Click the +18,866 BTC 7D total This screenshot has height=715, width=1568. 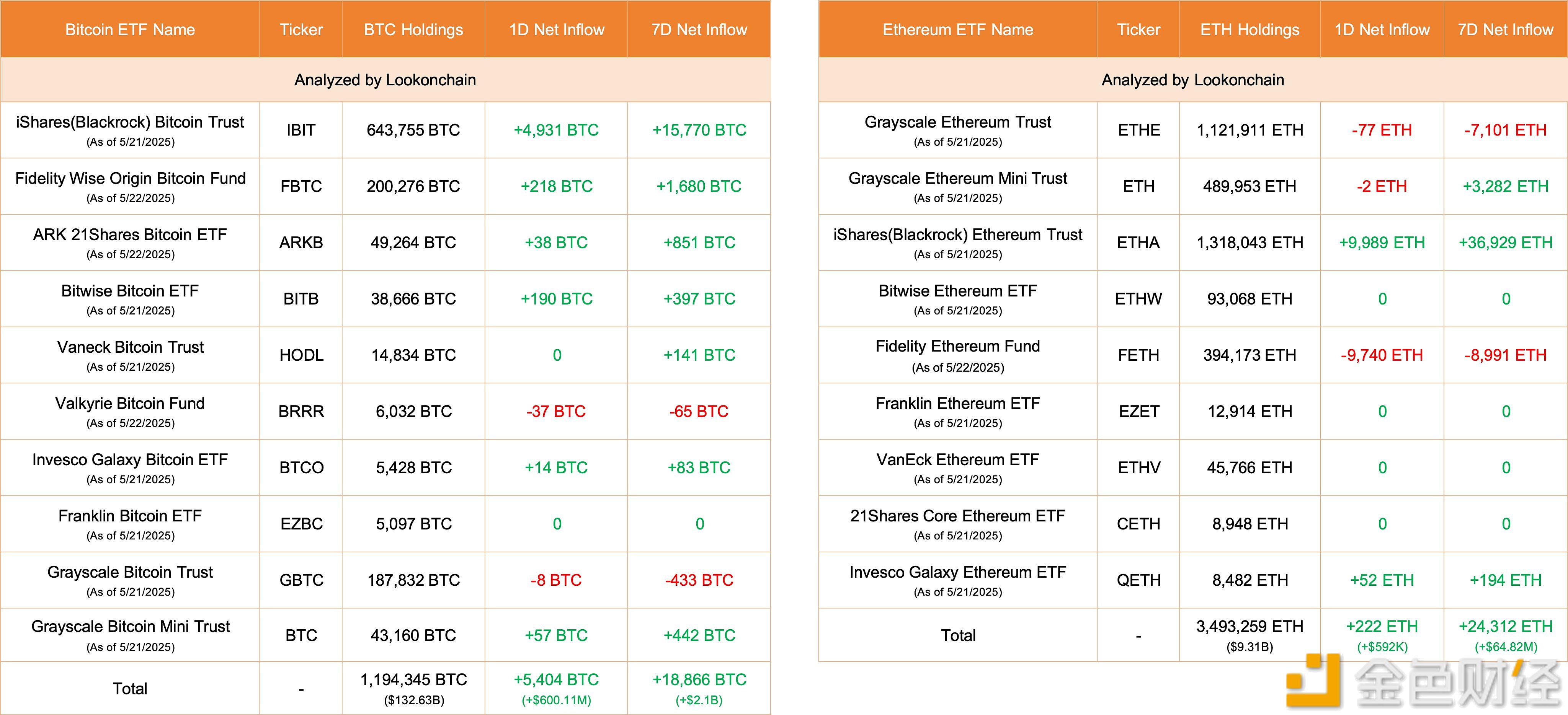[x=699, y=680]
